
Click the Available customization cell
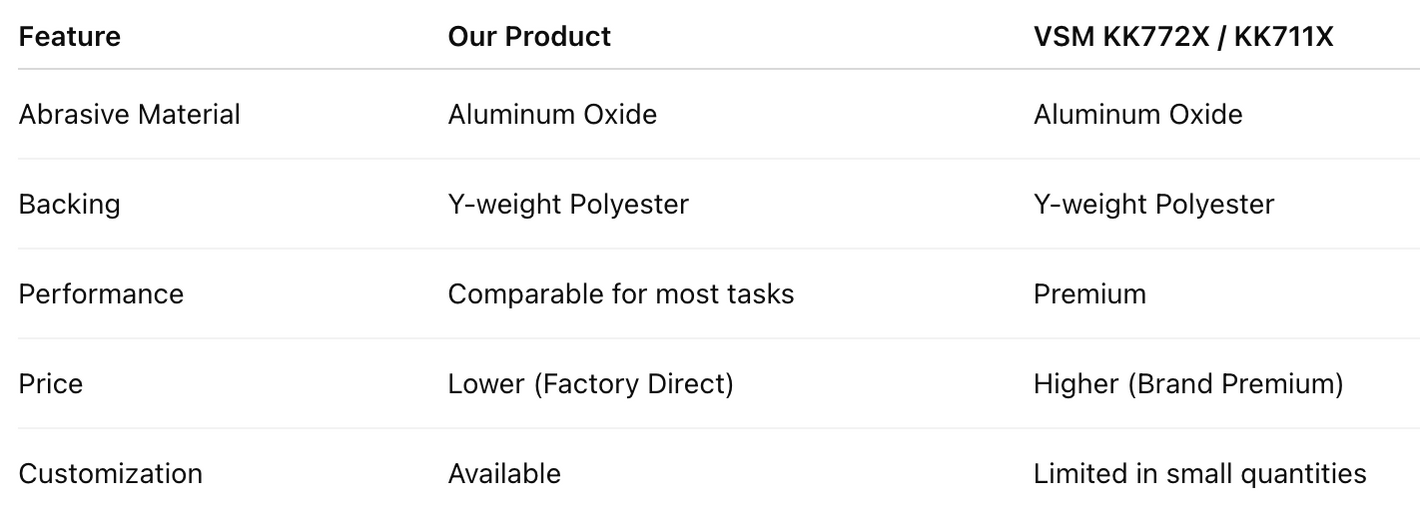pyautogui.click(x=504, y=473)
